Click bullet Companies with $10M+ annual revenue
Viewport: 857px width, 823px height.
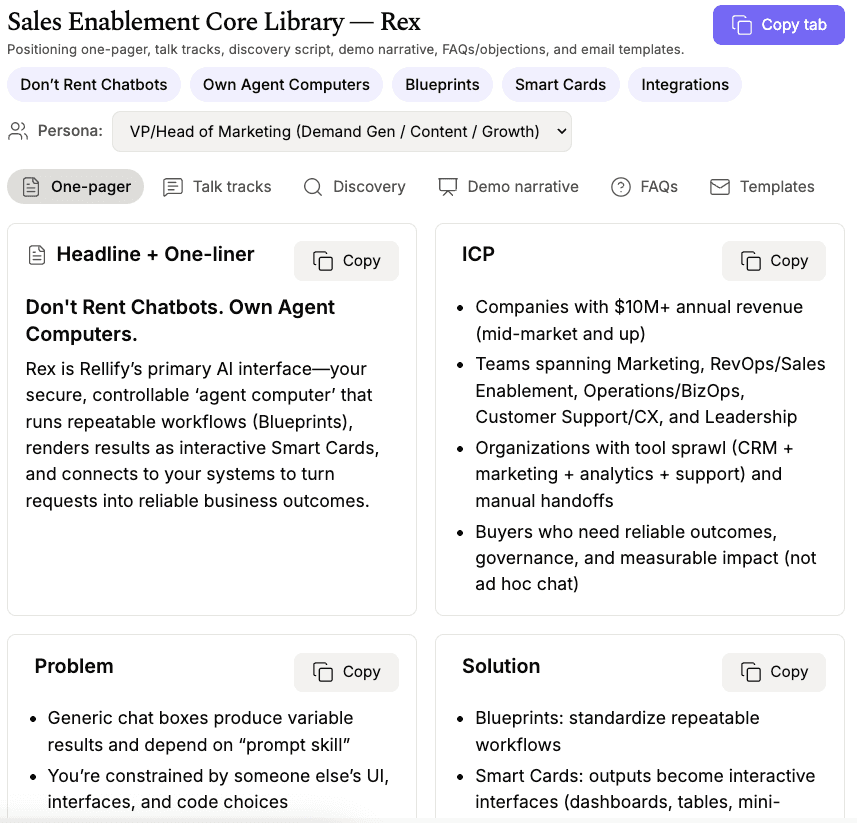639,320
